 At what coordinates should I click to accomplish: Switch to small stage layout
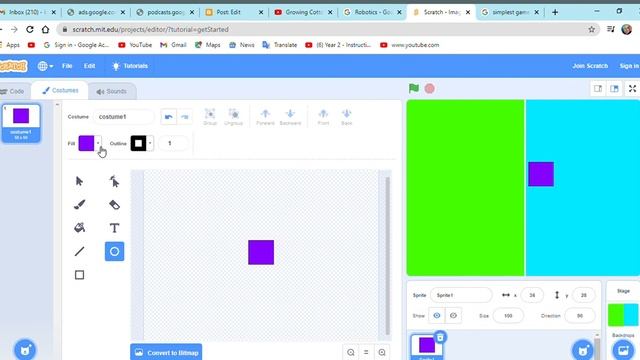598,89
